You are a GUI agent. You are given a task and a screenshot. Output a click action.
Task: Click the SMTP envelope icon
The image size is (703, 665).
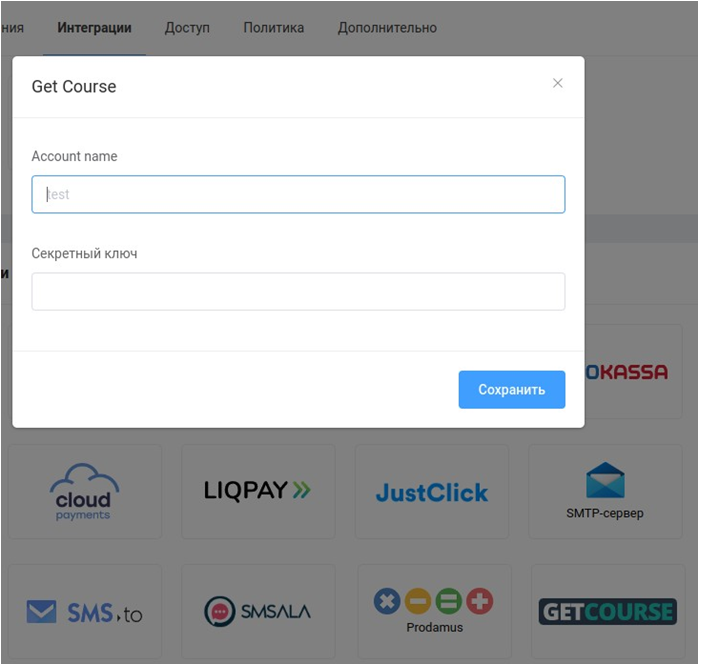point(605,480)
